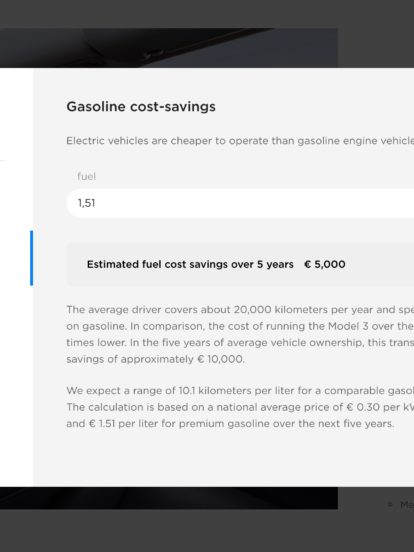Click the dark car image above the dialog
This screenshot has width=414, height=552.
coord(169,48)
